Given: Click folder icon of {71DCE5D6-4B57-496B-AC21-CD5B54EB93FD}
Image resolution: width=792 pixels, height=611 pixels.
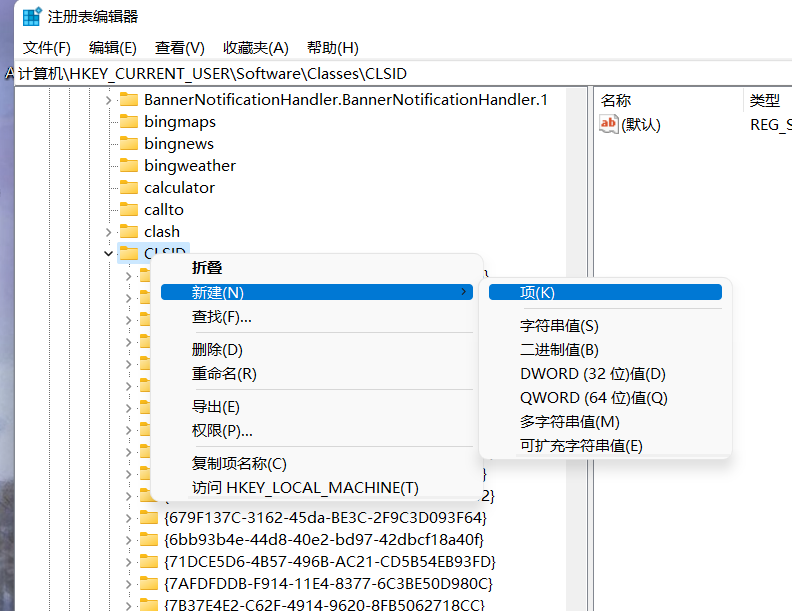Looking at the screenshot, I should click(148, 561).
